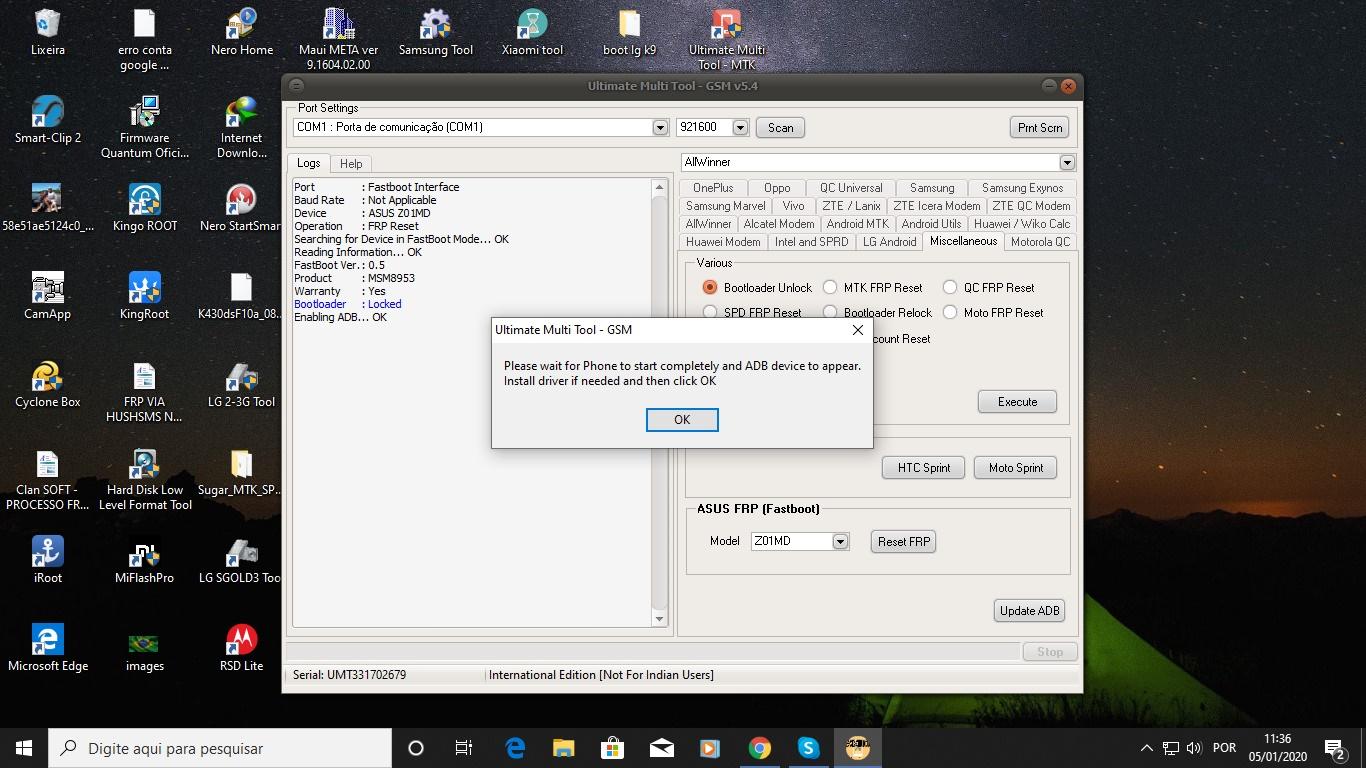
Task: Open Microsoft Edge desktop shortcut
Action: [47, 648]
